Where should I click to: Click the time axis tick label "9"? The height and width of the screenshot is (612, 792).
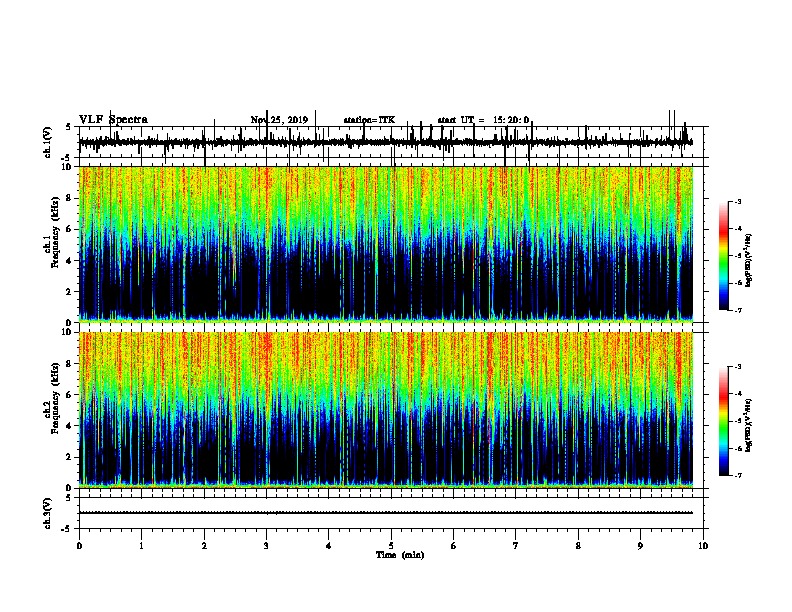click(640, 546)
